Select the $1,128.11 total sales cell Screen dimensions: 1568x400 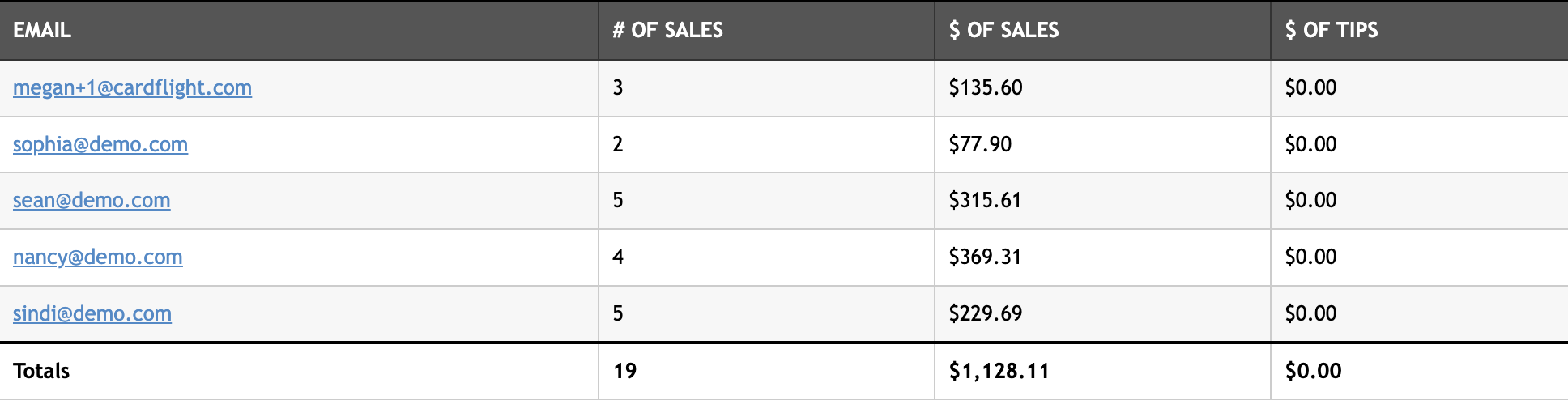point(1102,372)
